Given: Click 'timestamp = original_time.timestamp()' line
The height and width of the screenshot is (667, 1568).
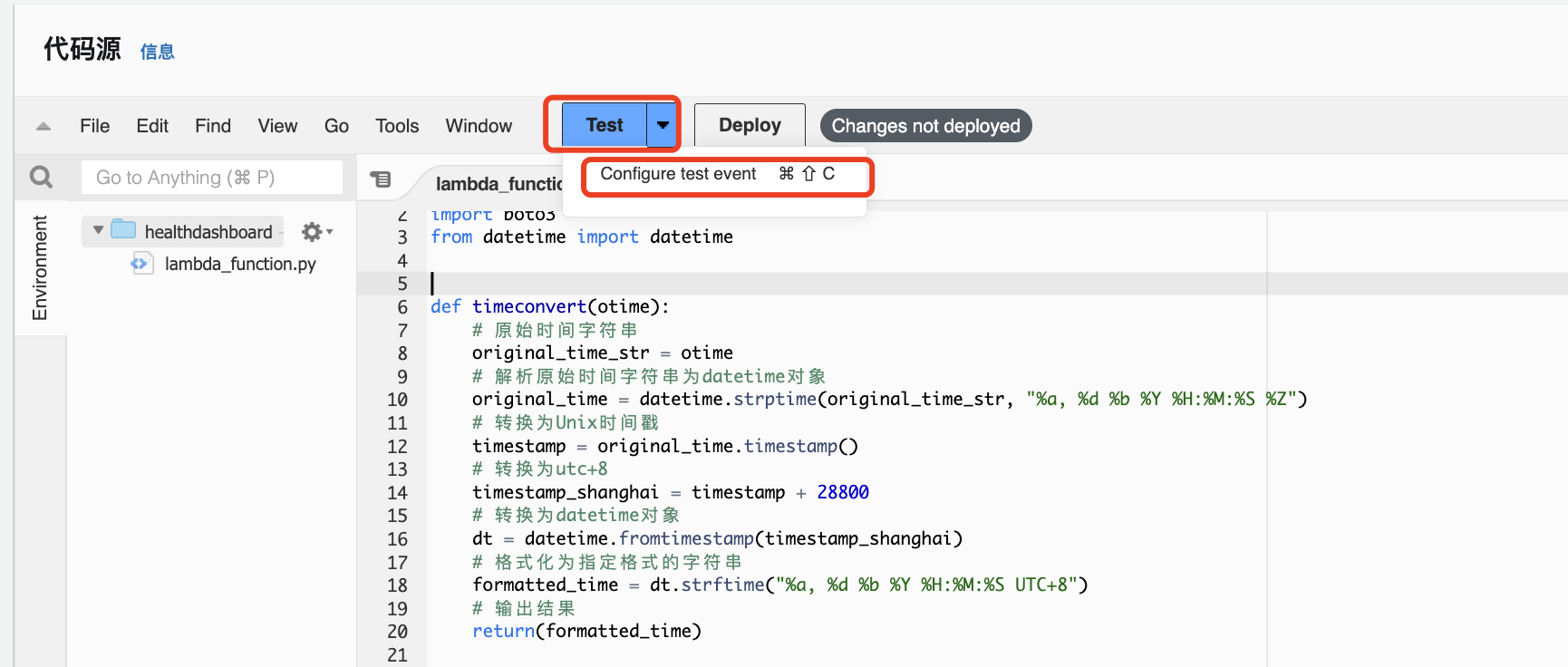Looking at the screenshot, I should click(x=665, y=446).
